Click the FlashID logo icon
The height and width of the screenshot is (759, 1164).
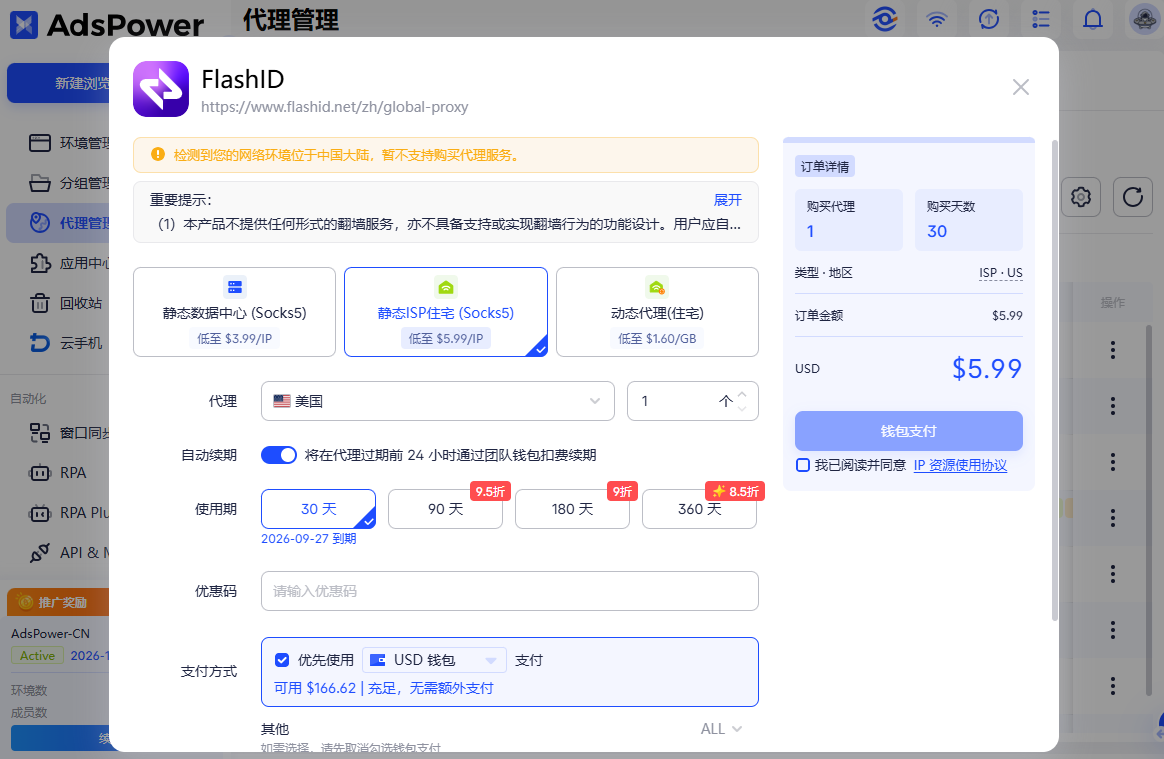161,89
